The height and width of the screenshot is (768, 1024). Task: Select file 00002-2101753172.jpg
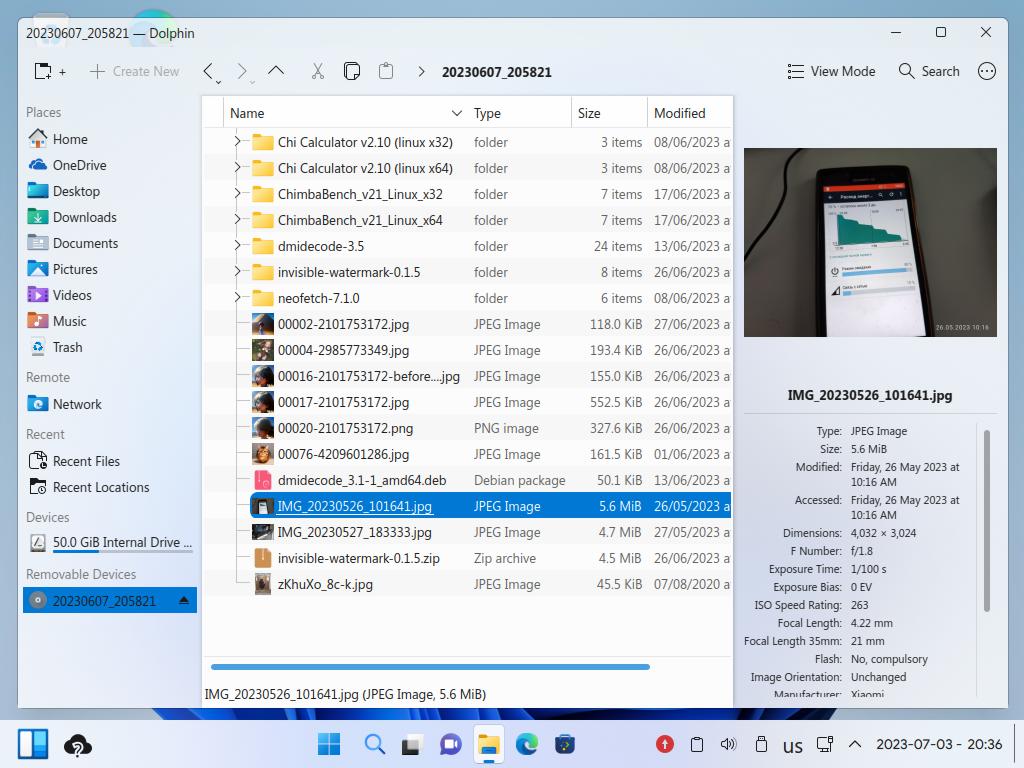point(344,325)
